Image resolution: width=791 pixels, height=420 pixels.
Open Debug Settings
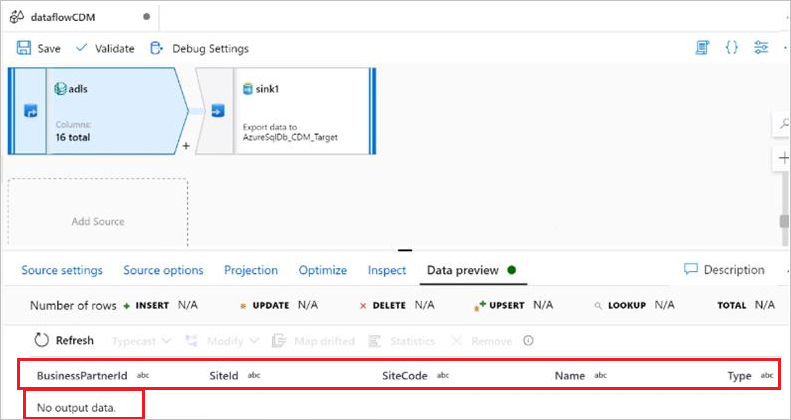pyautogui.click(x=200, y=48)
